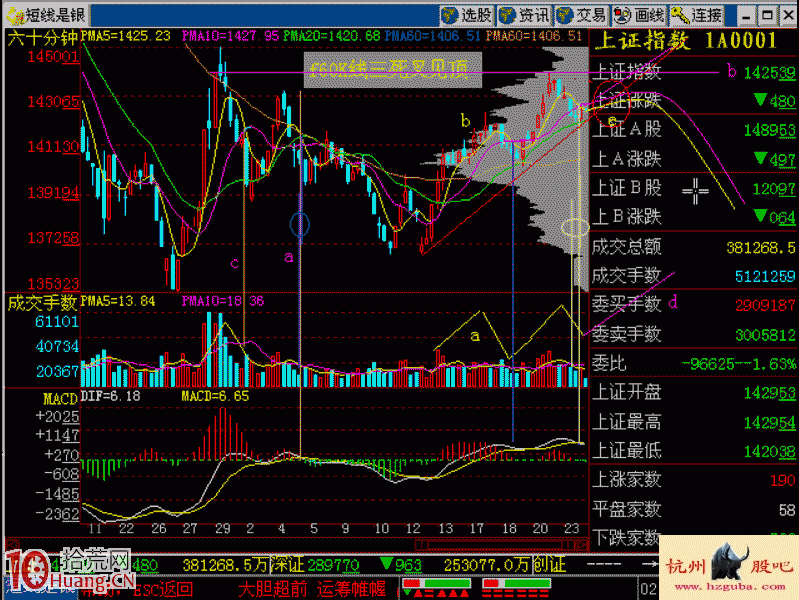799x600 pixels.
Task: Select the green PMA20=1420.68 indicator value
Action: click(332, 36)
